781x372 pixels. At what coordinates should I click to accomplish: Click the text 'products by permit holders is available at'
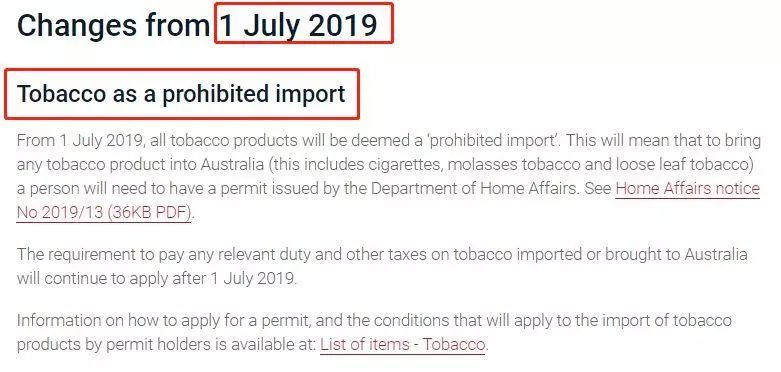coord(166,345)
